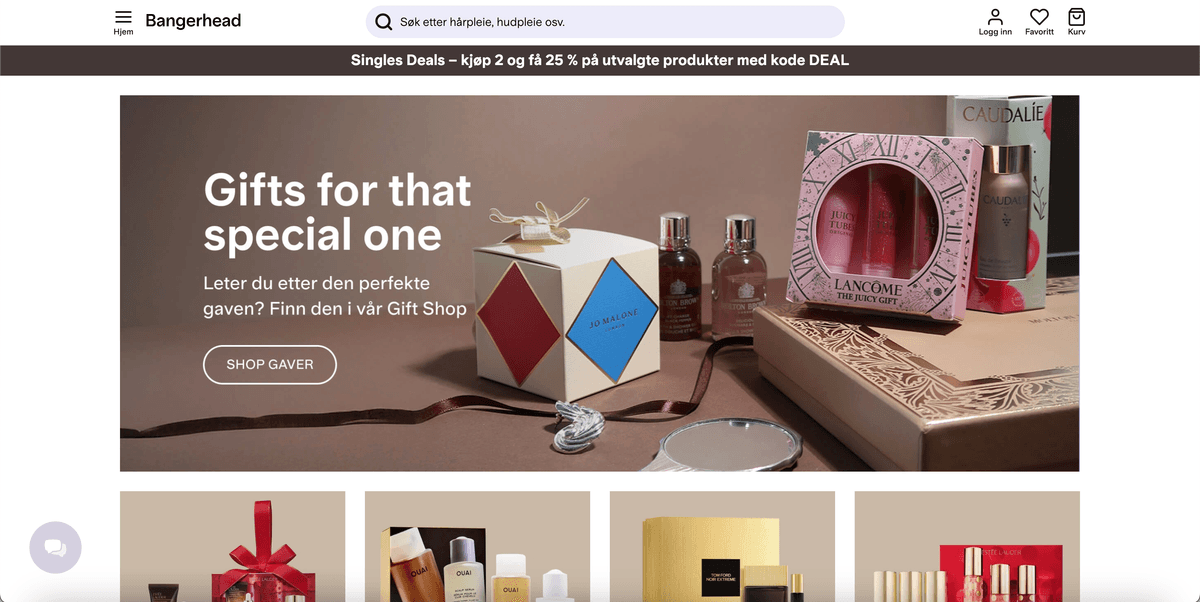View Favoritt heart wishlist
This screenshot has width=1200, height=602.
point(1039,22)
